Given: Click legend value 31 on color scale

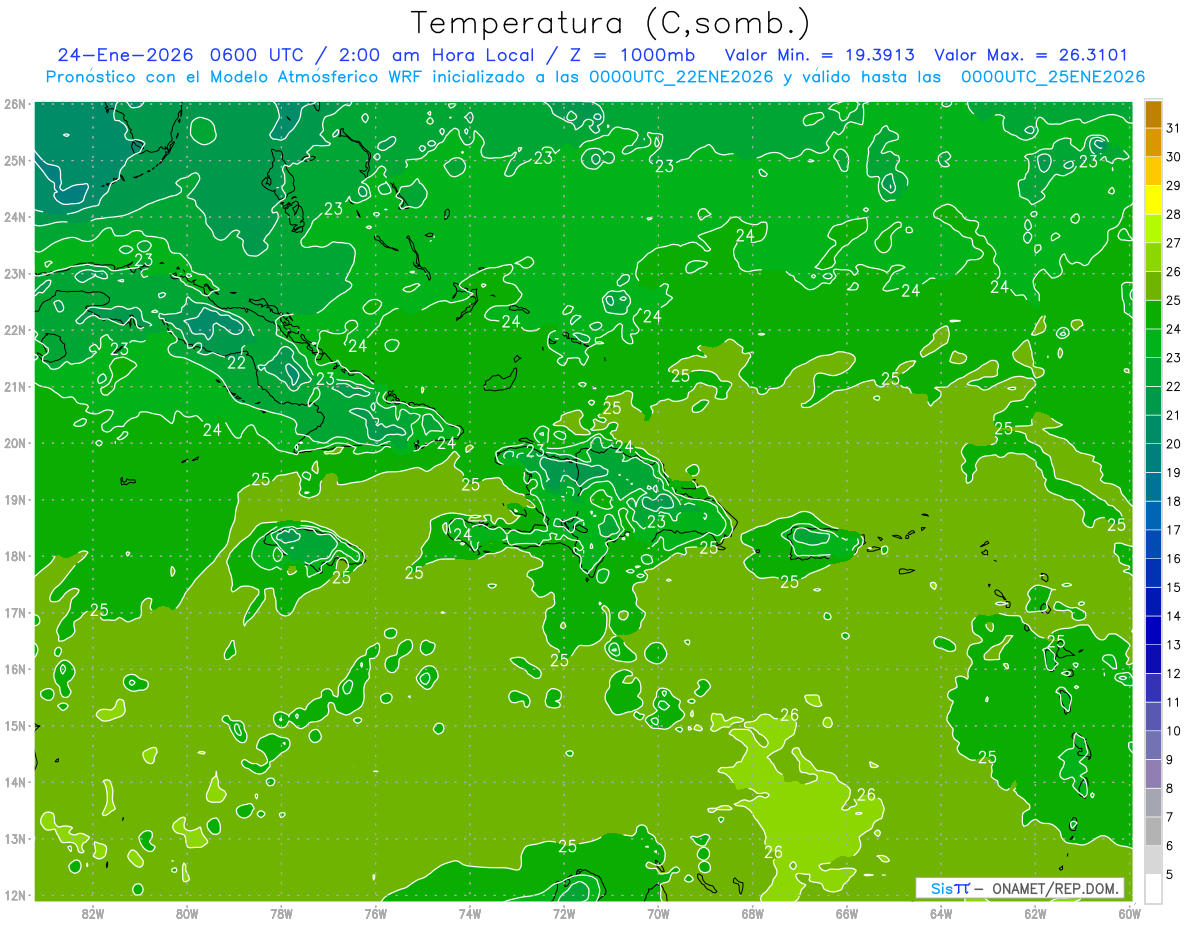Looking at the screenshot, I should click(1173, 128).
